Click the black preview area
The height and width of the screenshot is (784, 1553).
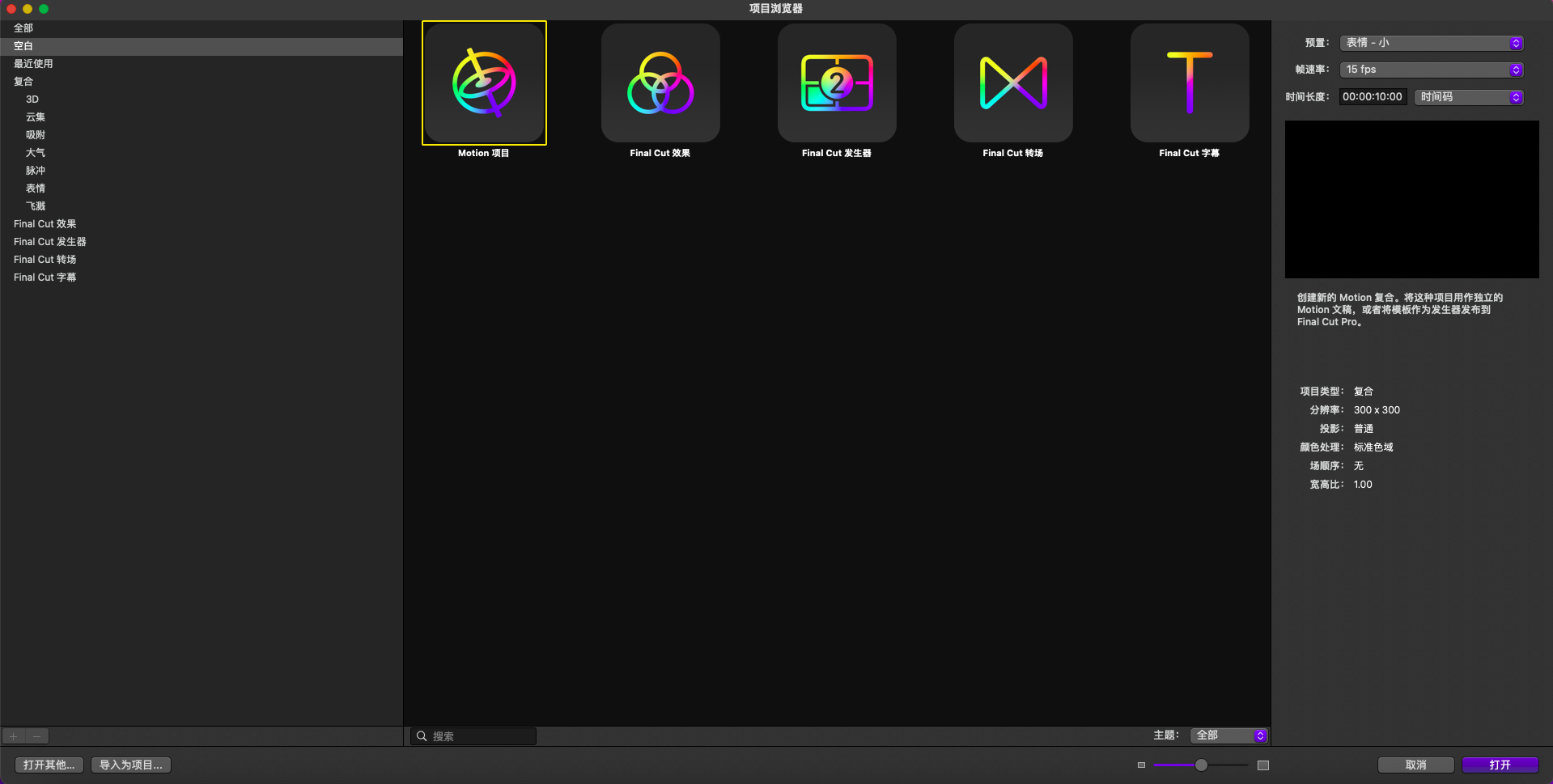coord(1411,199)
